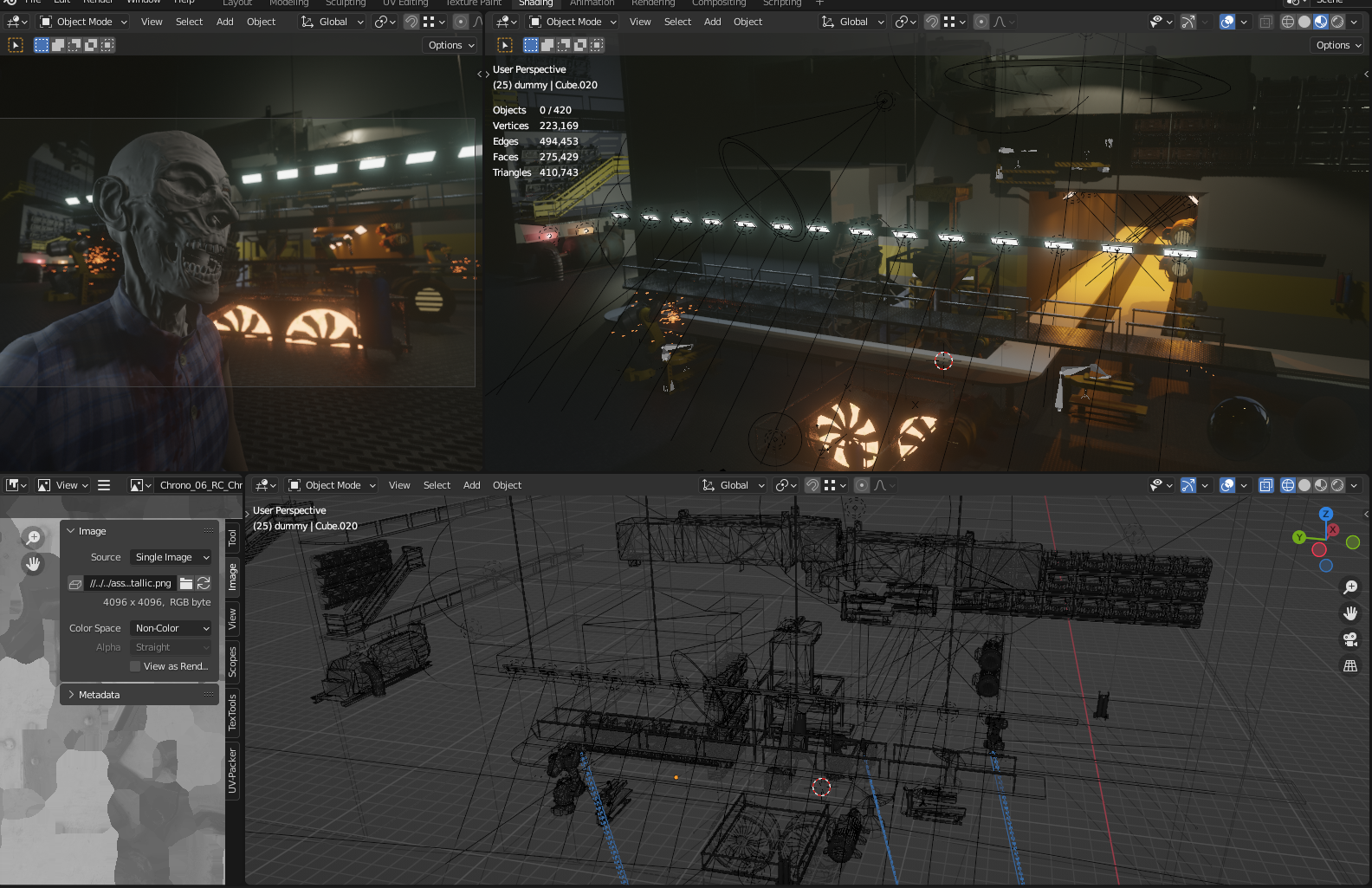Open the Source Single Image dropdown
The width and height of the screenshot is (1372, 888).
171,557
